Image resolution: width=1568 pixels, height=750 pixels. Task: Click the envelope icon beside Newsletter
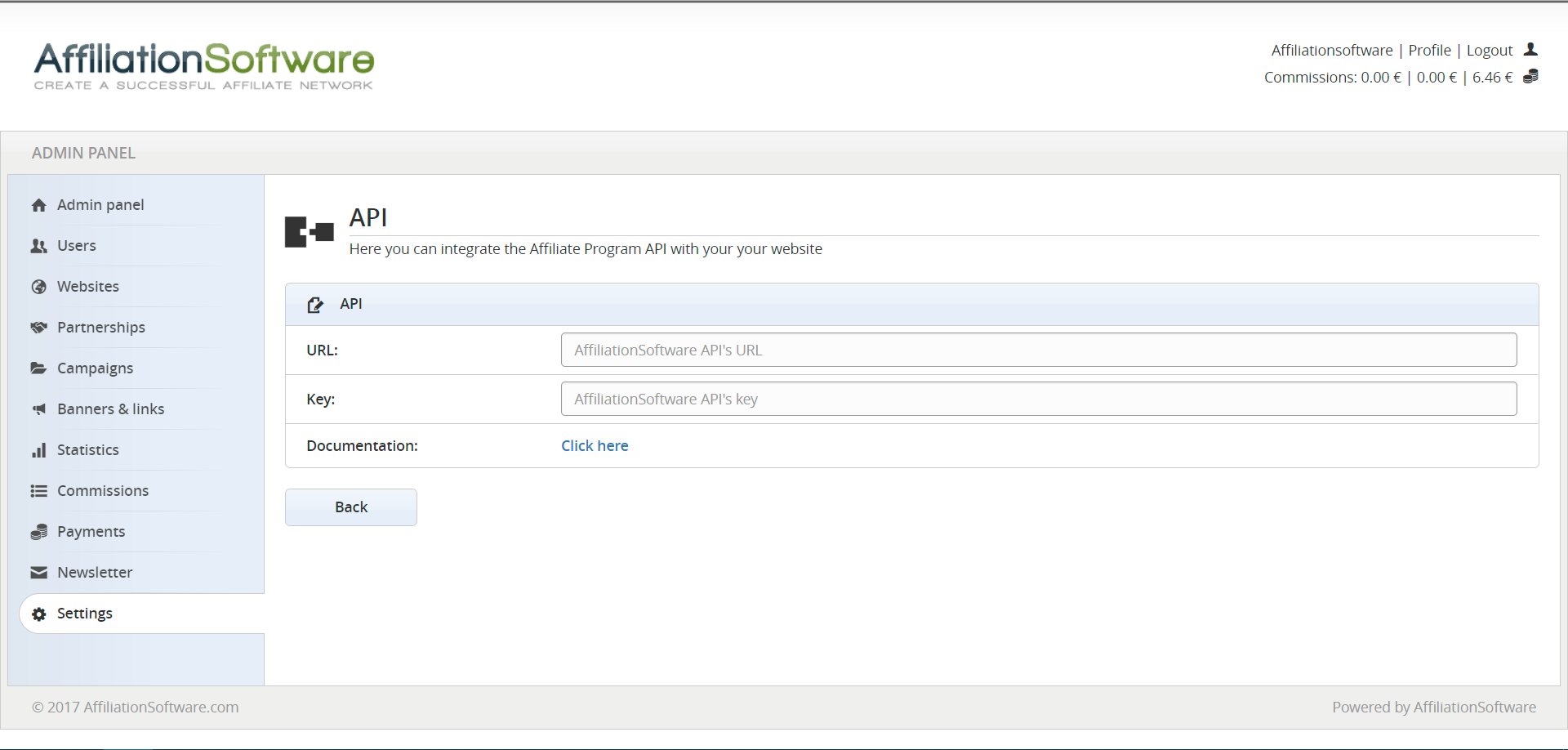[x=38, y=573]
